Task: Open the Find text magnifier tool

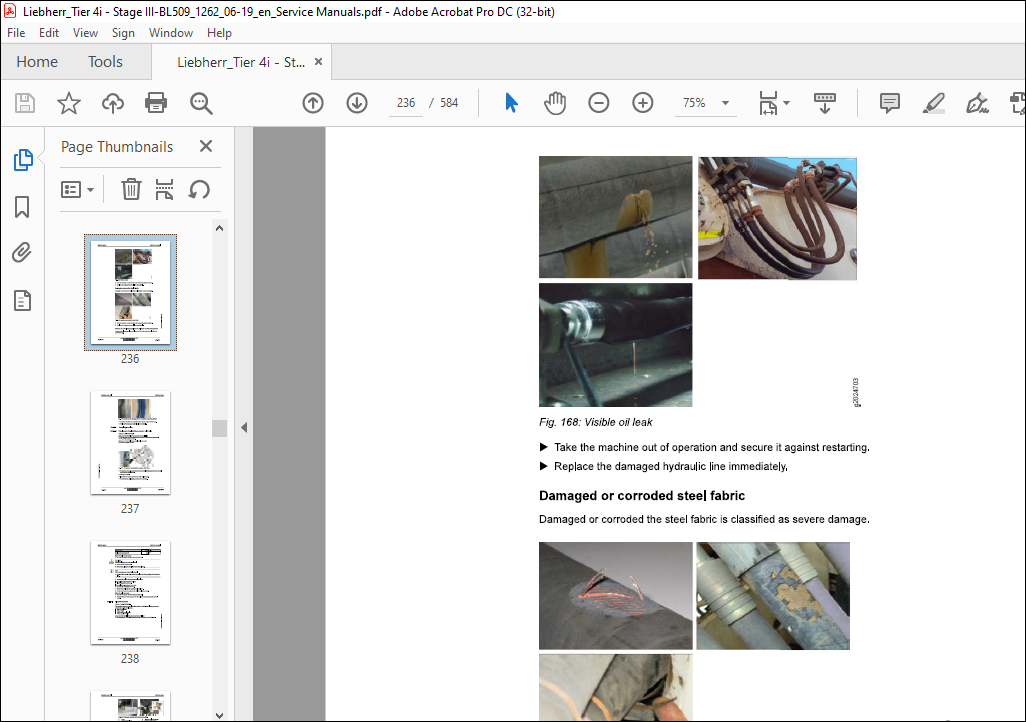Action: [x=201, y=103]
